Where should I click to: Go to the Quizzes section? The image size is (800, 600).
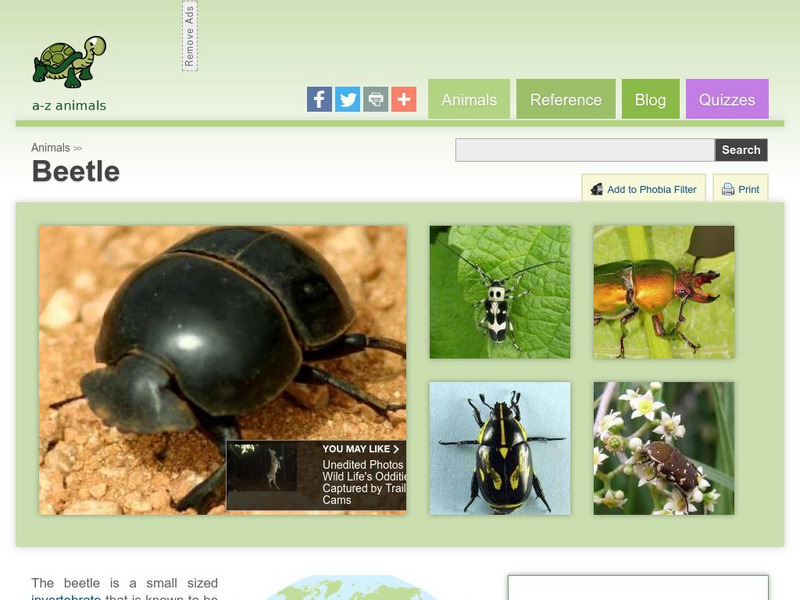coord(727,99)
